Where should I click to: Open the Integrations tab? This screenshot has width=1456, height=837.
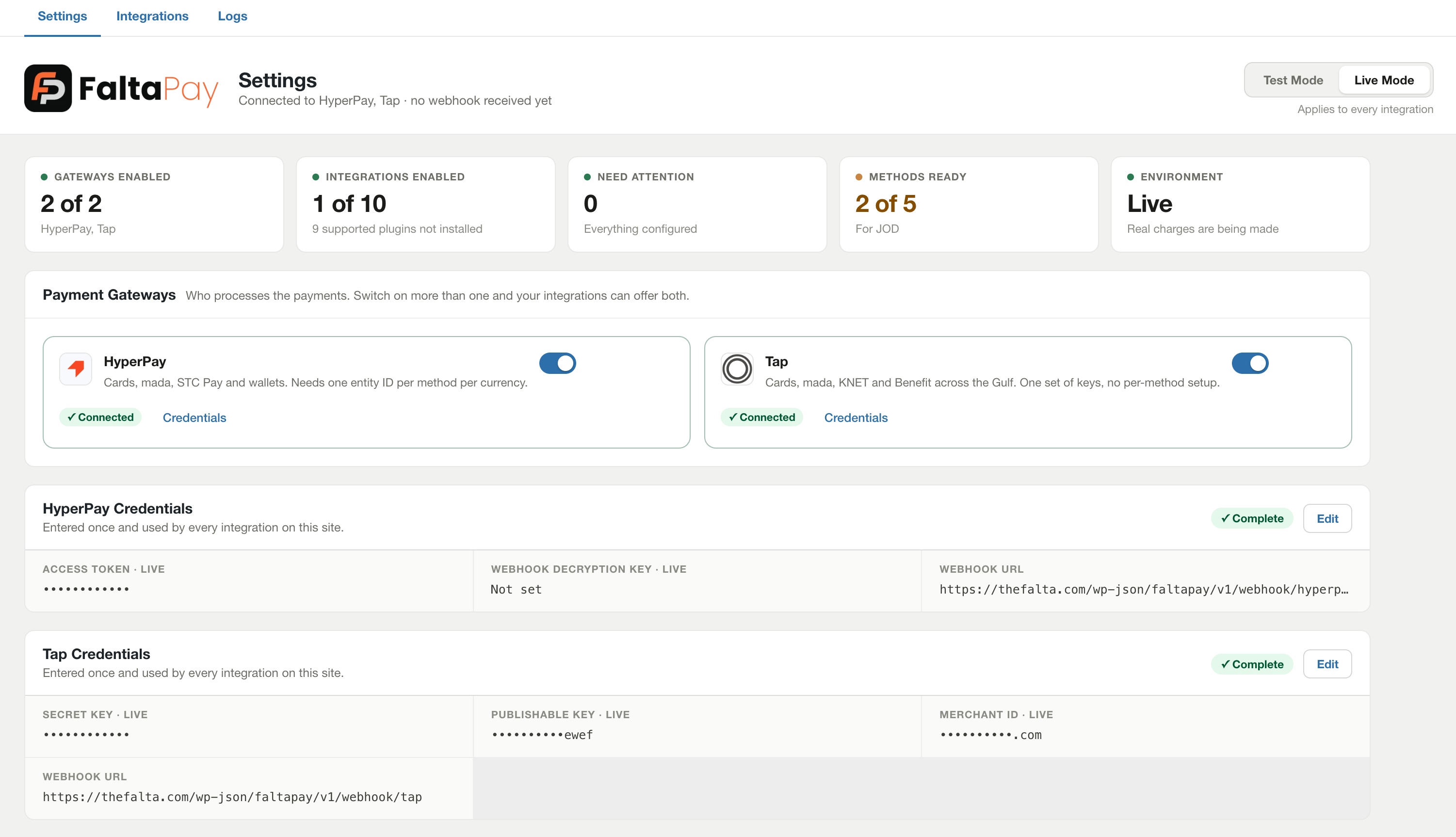click(152, 16)
